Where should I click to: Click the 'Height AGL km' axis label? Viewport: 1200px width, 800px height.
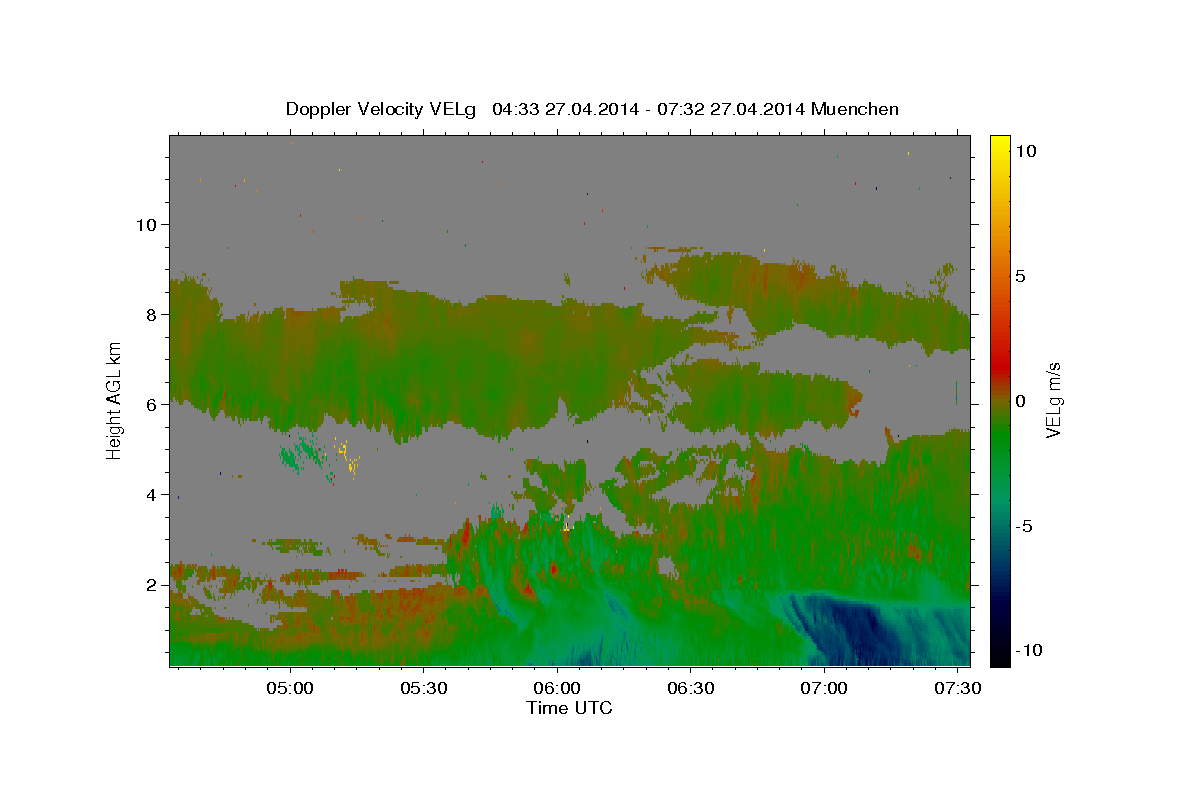click(115, 399)
